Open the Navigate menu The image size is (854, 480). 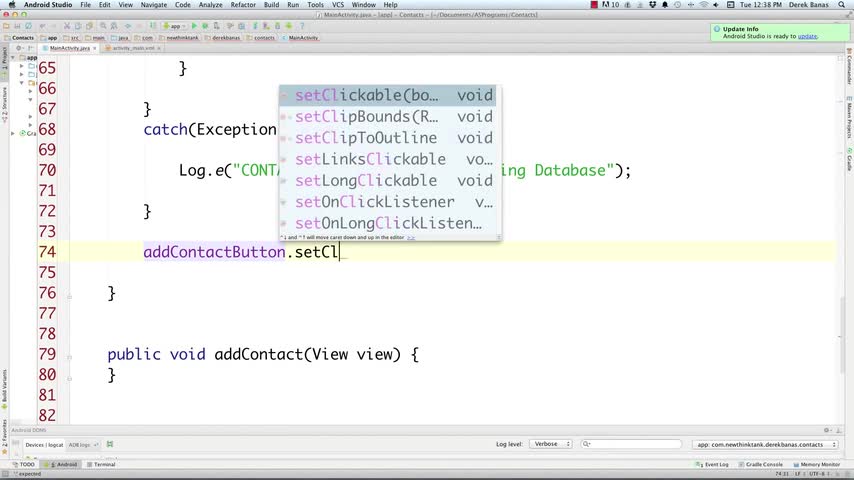(154, 4)
